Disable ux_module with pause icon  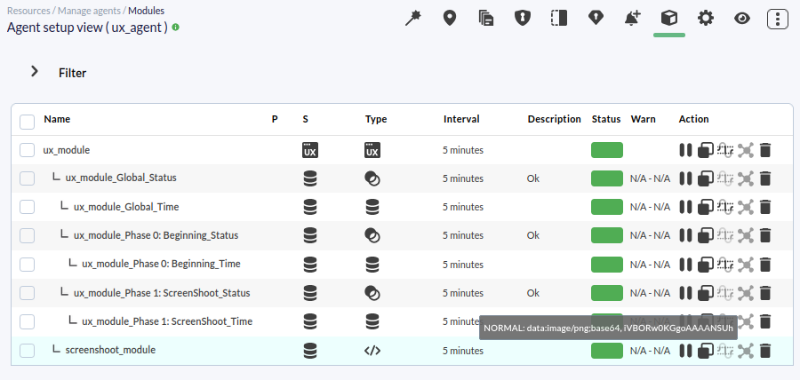(x=686, y=150)
